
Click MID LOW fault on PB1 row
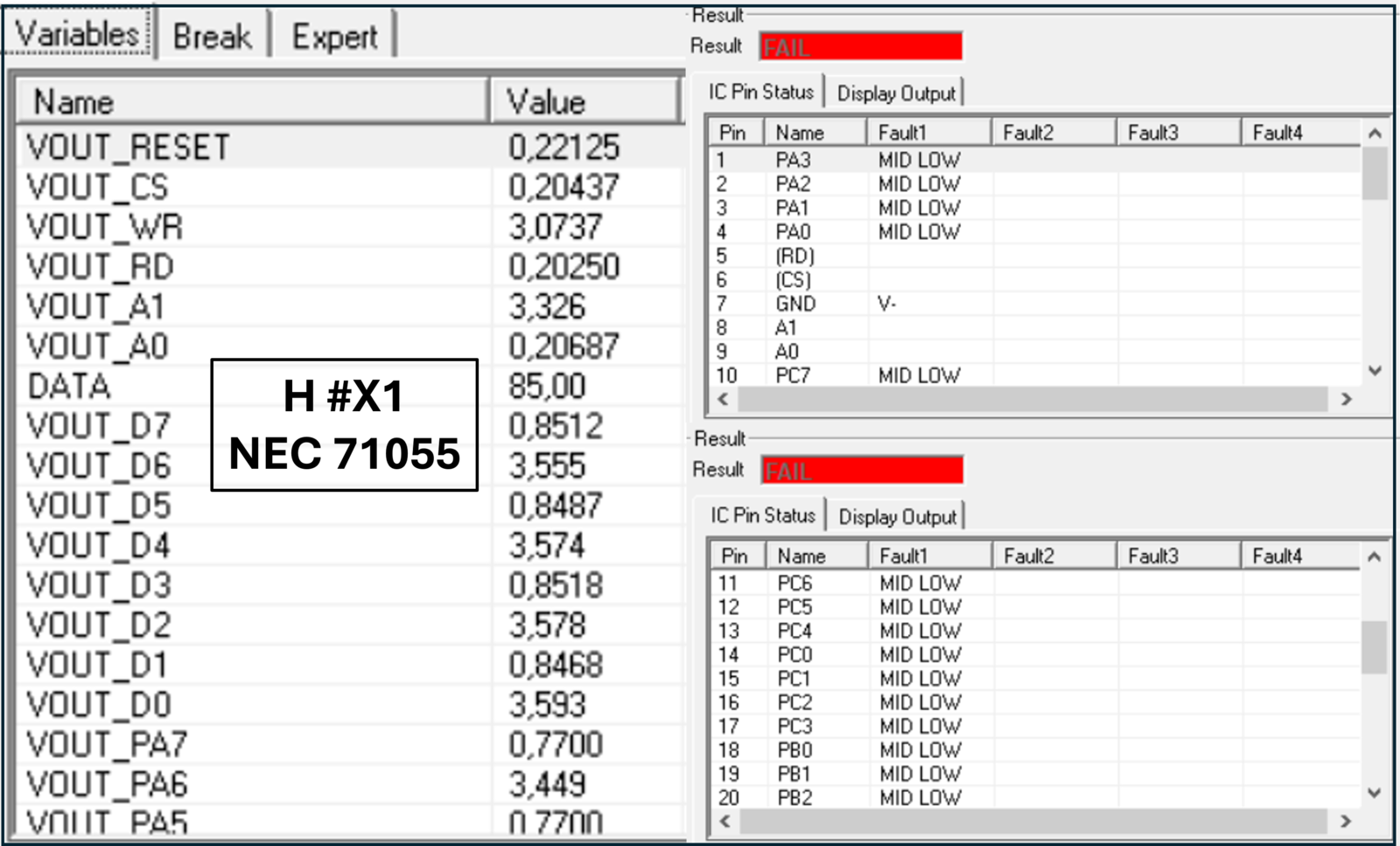pos(920,774)
